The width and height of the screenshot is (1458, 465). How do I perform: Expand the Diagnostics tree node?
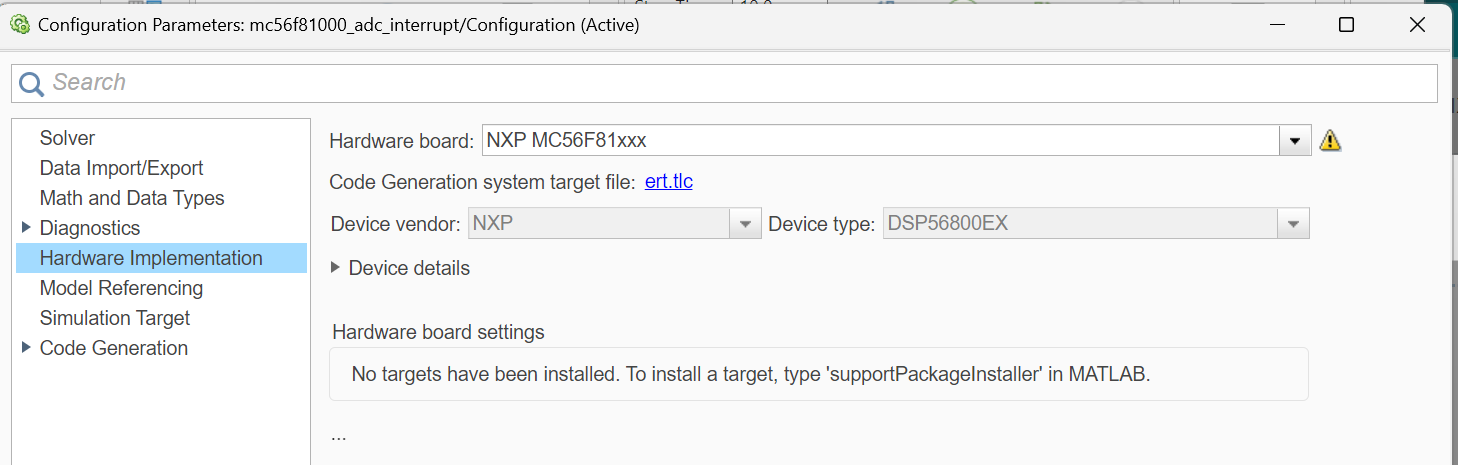[26, 228]
